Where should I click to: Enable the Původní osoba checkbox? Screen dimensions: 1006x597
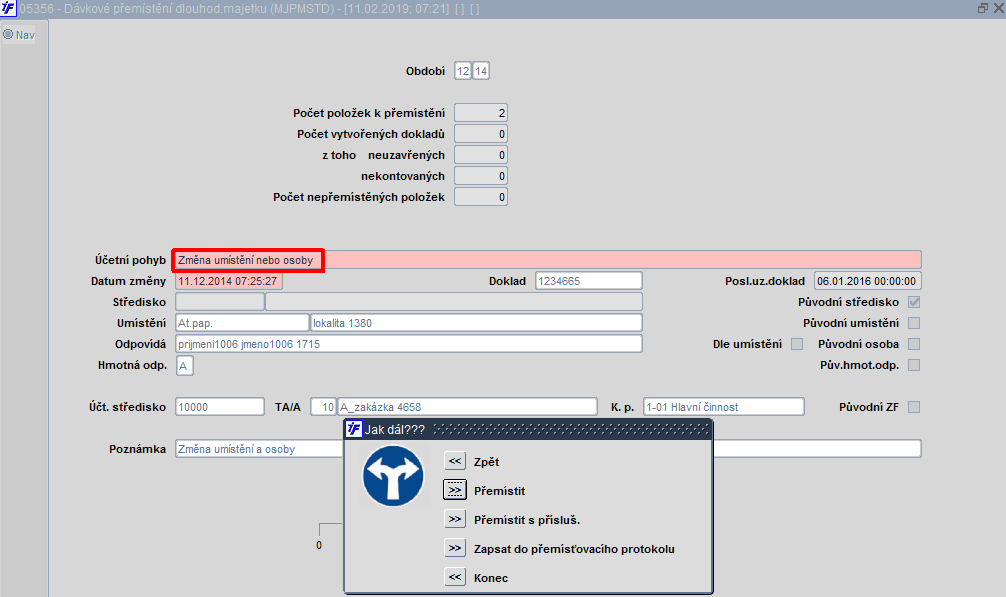pyautogui.click(x=914, y=344)
